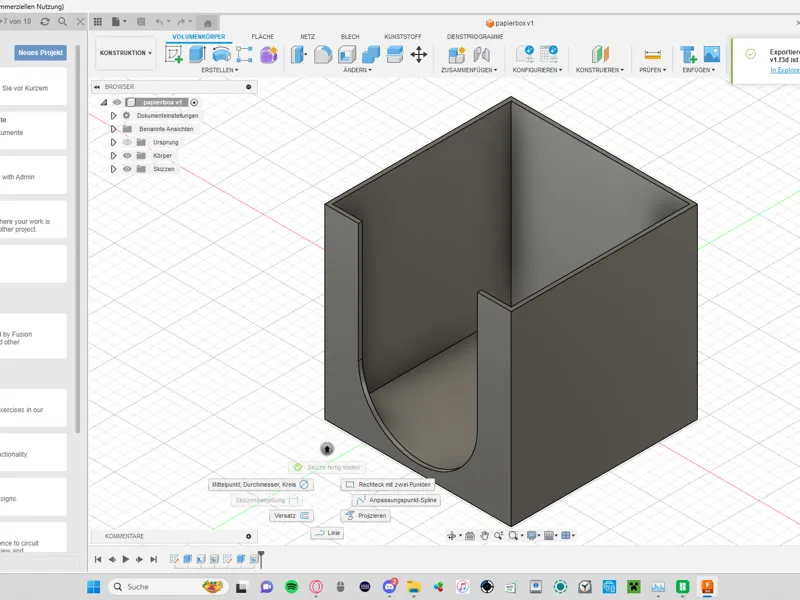Screen dimensions: 800x600
Task: Open the ÄNDERN dropdown menu
Action: pos(357,70)
